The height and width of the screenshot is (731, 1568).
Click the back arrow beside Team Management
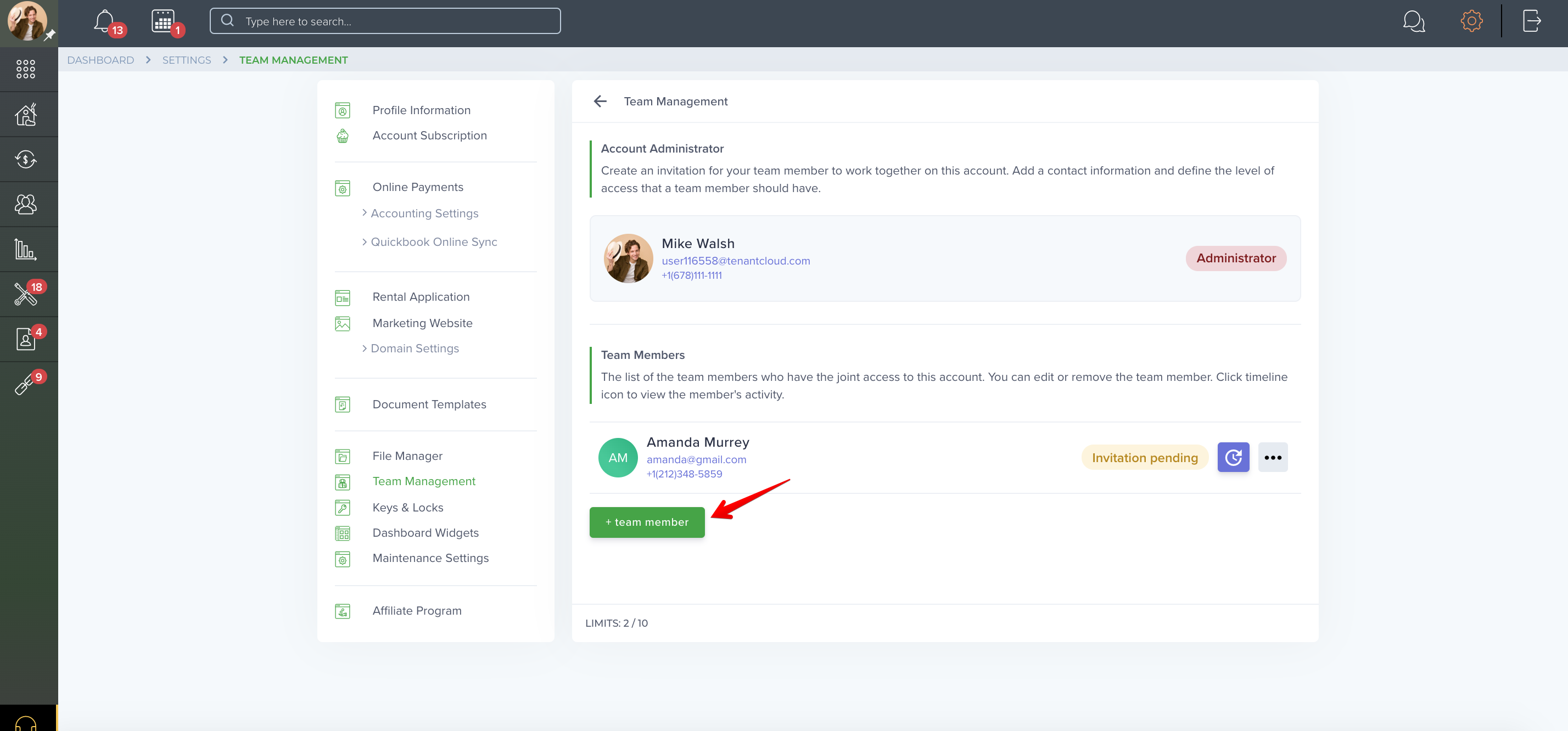tap(600, 101)
